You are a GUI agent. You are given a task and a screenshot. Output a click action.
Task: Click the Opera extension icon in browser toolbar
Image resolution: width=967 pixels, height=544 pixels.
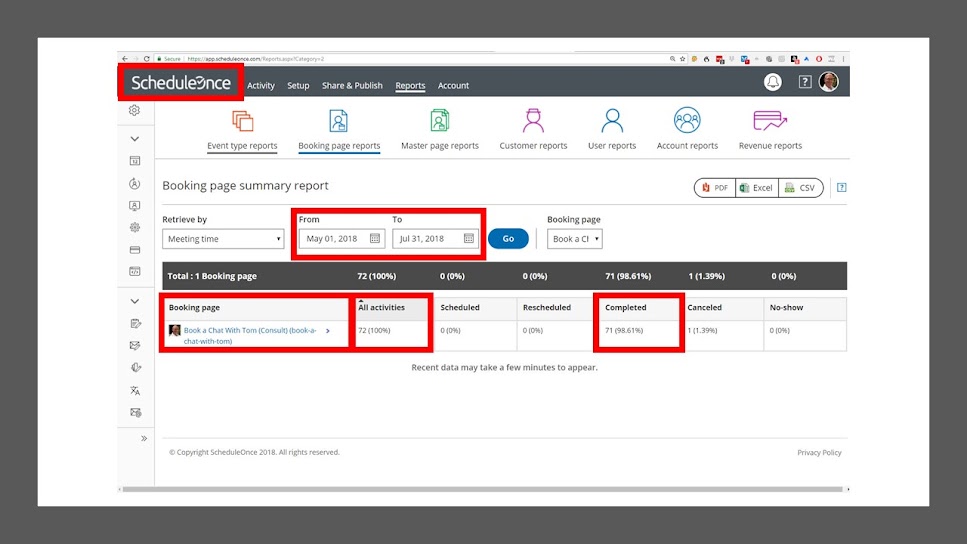819,59
